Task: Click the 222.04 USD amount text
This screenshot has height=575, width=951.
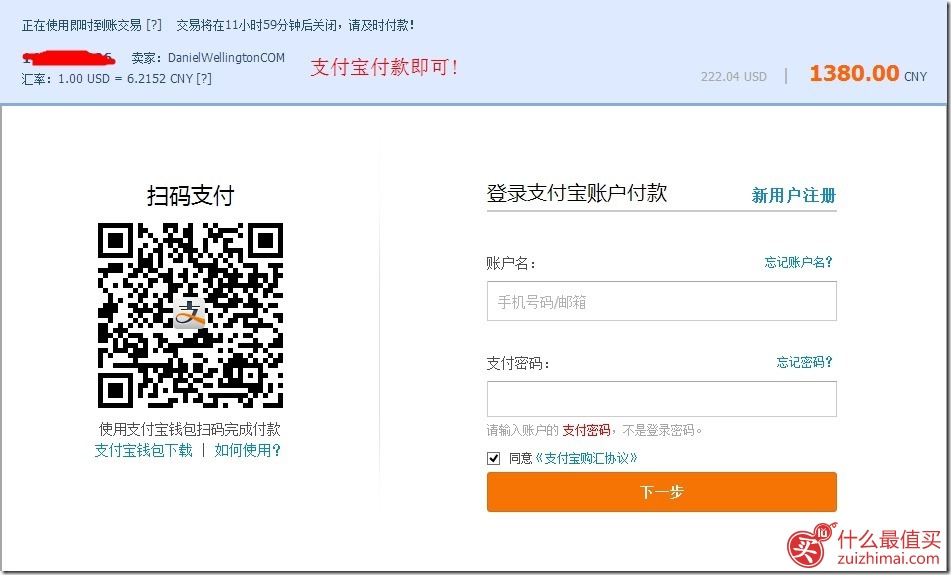Action: pyautogui.click(x=734, y=77)
